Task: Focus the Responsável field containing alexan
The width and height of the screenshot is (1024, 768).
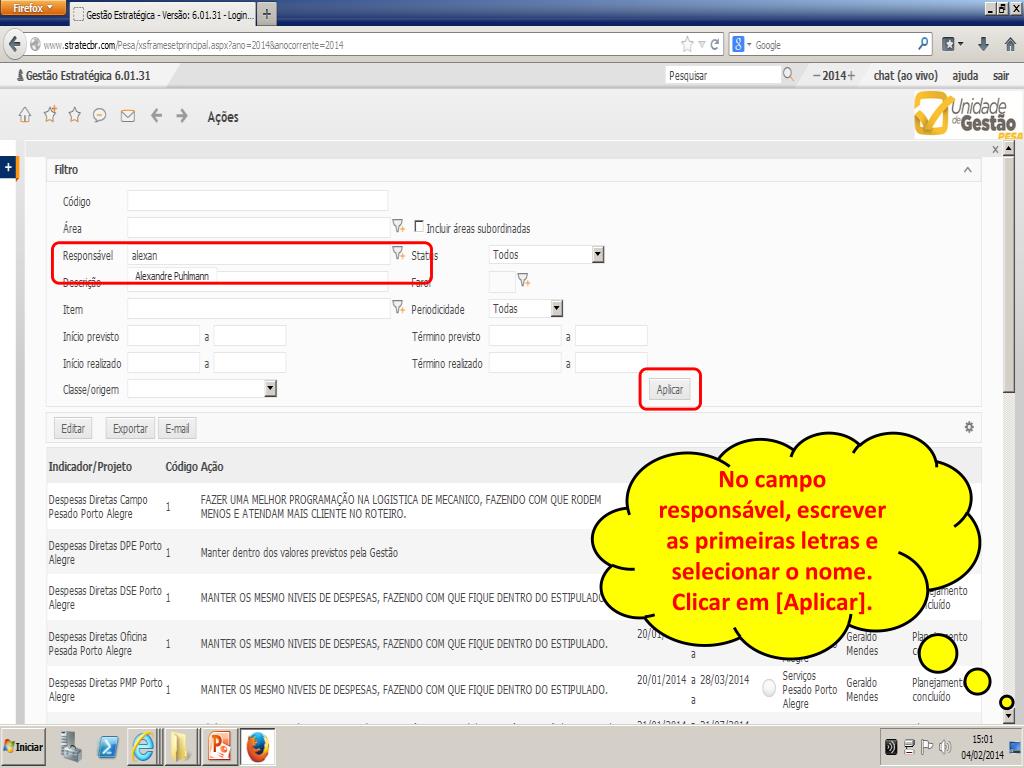Action: pyautogui.click(x=258, y=255)
